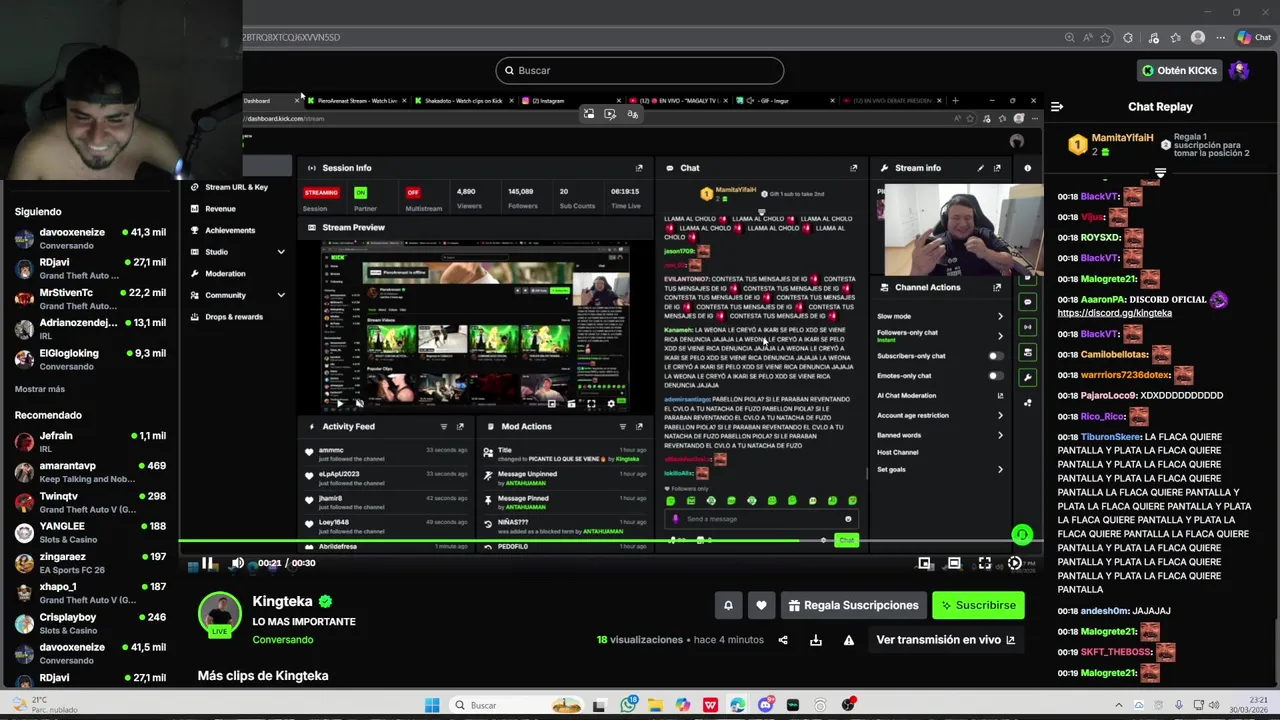Expand the leaderboard handle under MamitaYifaiH
Viewport: 1280px width, 720px height.
pos(1160,174)
